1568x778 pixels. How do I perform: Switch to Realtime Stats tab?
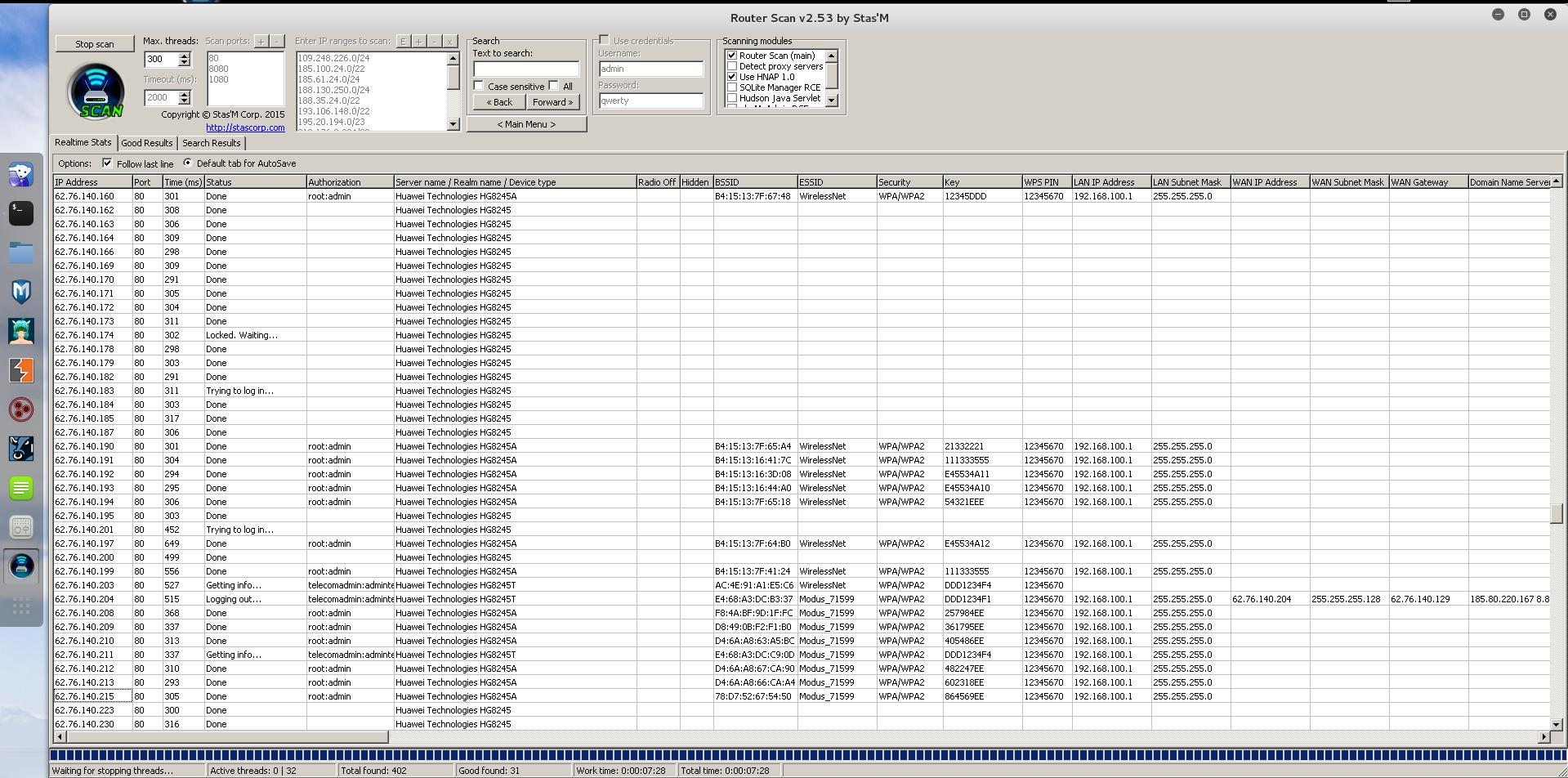pos(83,142)
